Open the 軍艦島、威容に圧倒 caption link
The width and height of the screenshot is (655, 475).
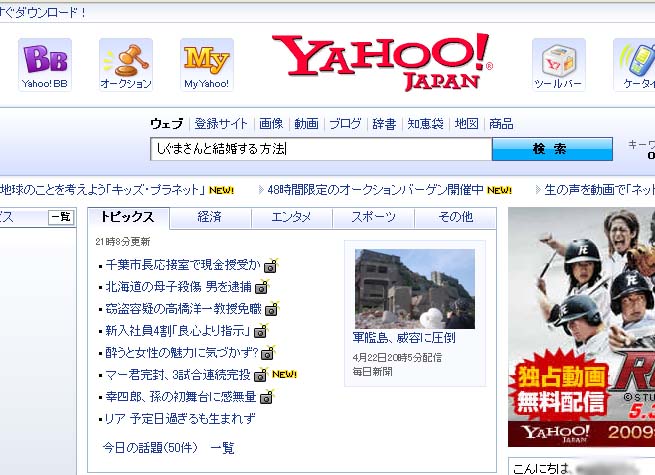(x=404, y=338)
